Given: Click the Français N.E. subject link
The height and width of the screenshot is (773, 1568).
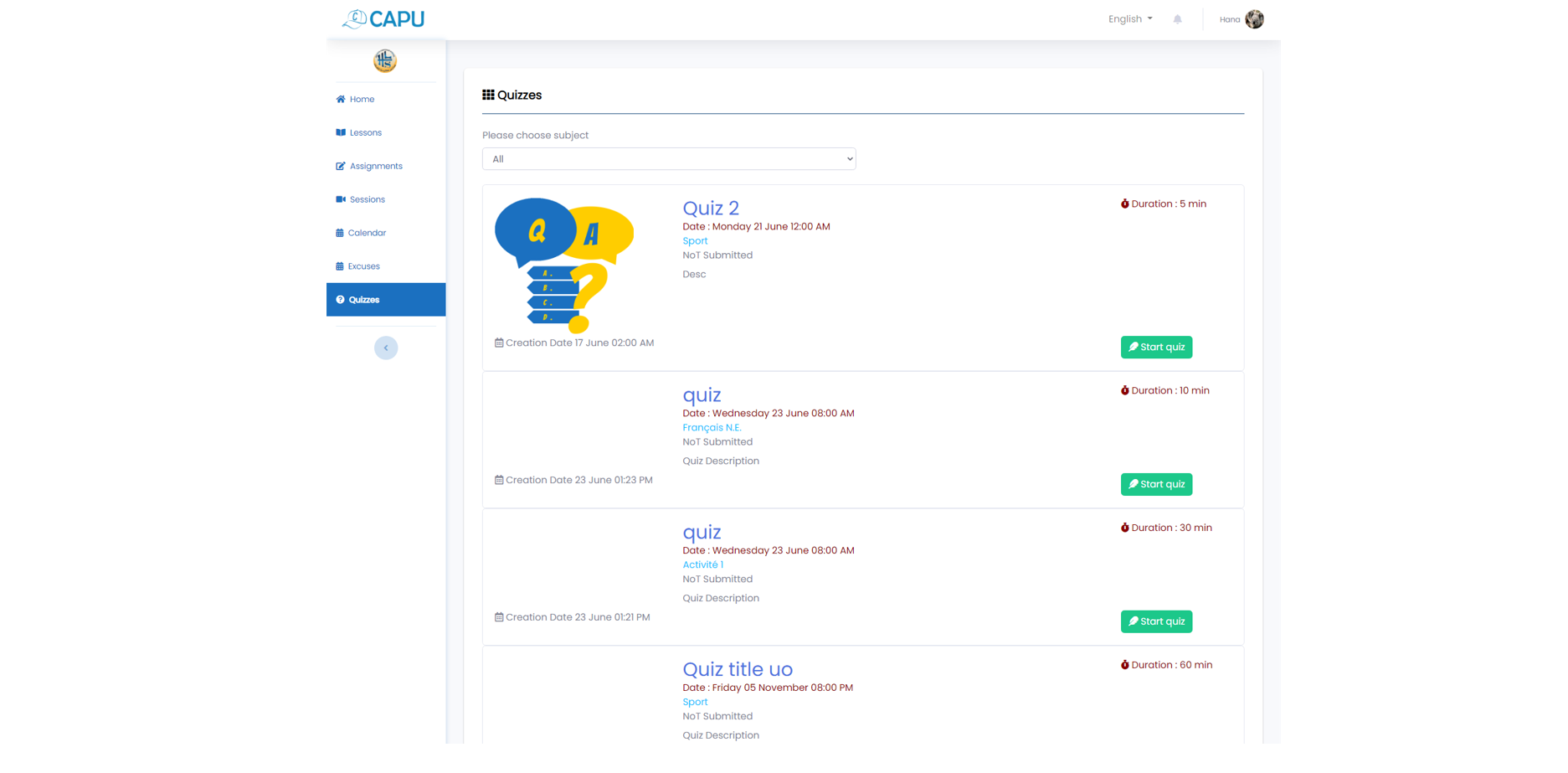Looking at the screenshot, I should pos(712,427).
